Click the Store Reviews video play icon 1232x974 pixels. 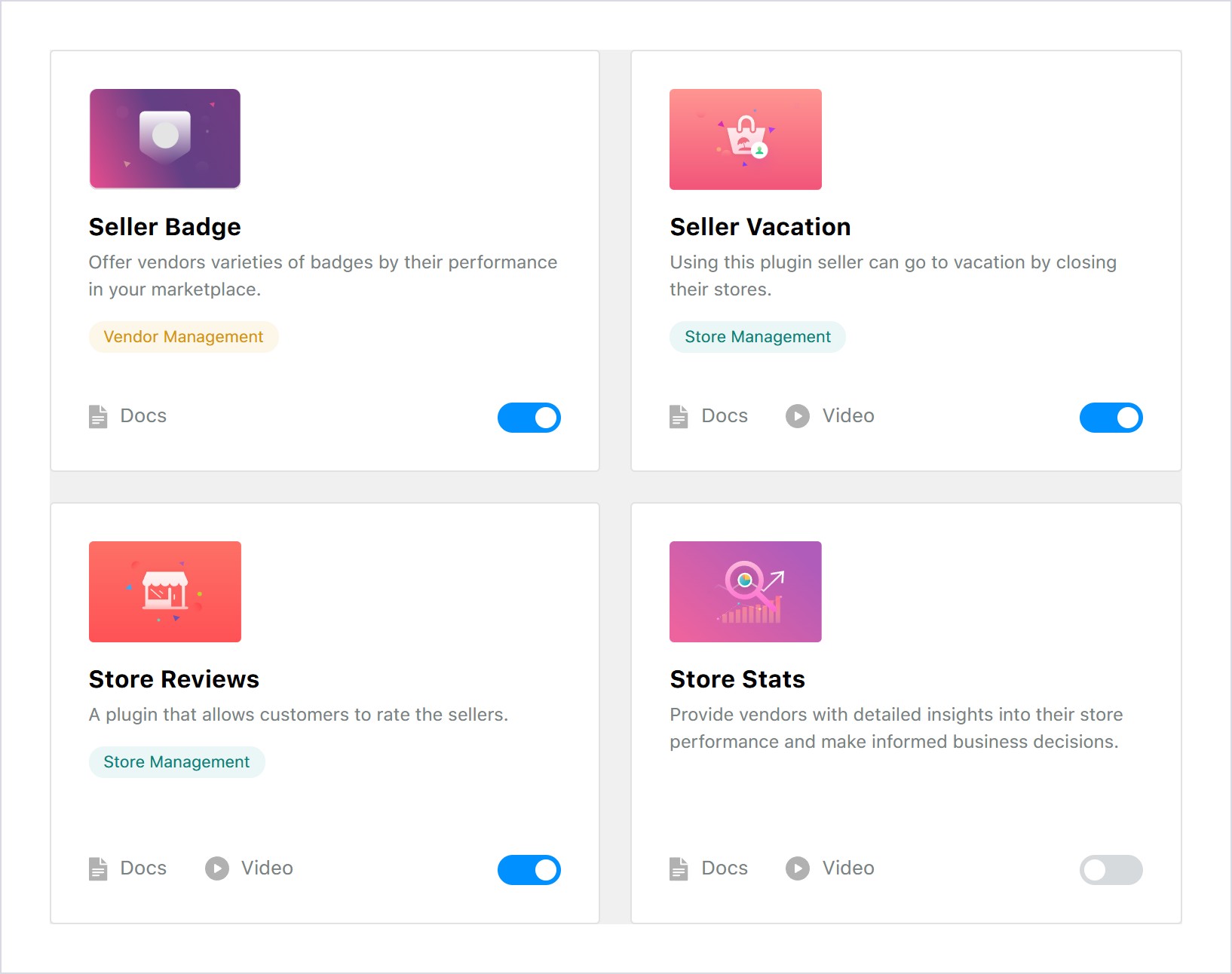tap(217, 868)
